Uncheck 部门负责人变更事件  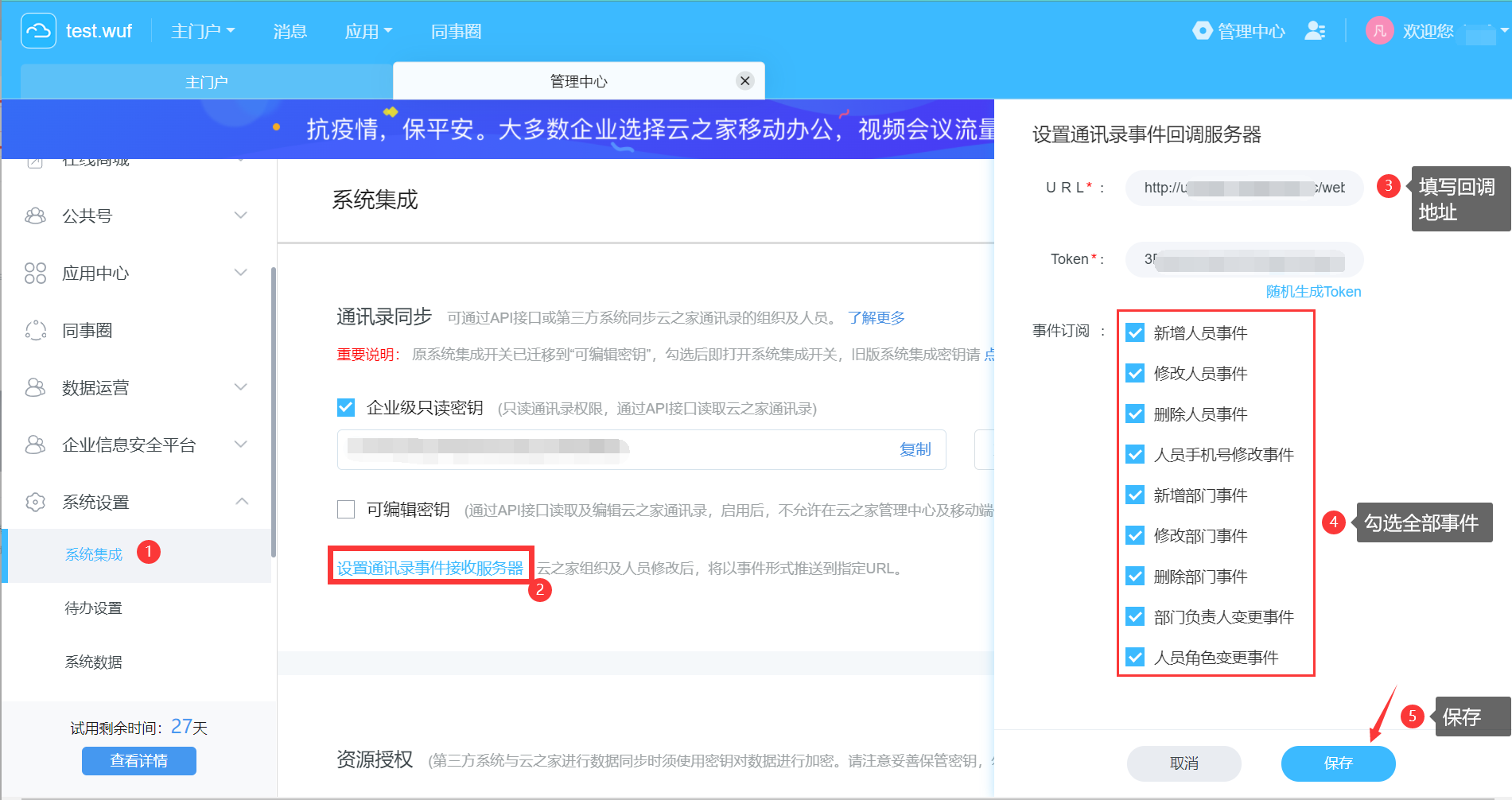click(x=1135, y=617)
